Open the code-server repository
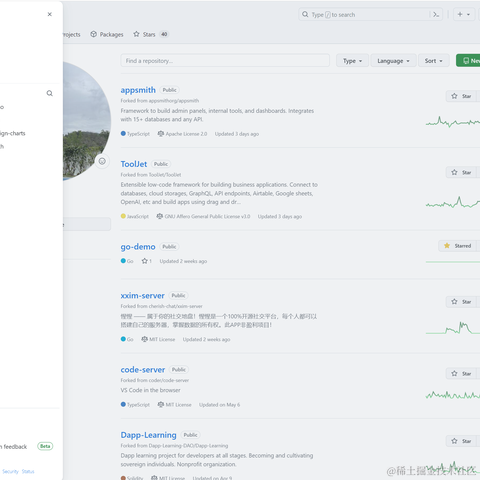Screen dimensions: 480x480 point(143,370)
